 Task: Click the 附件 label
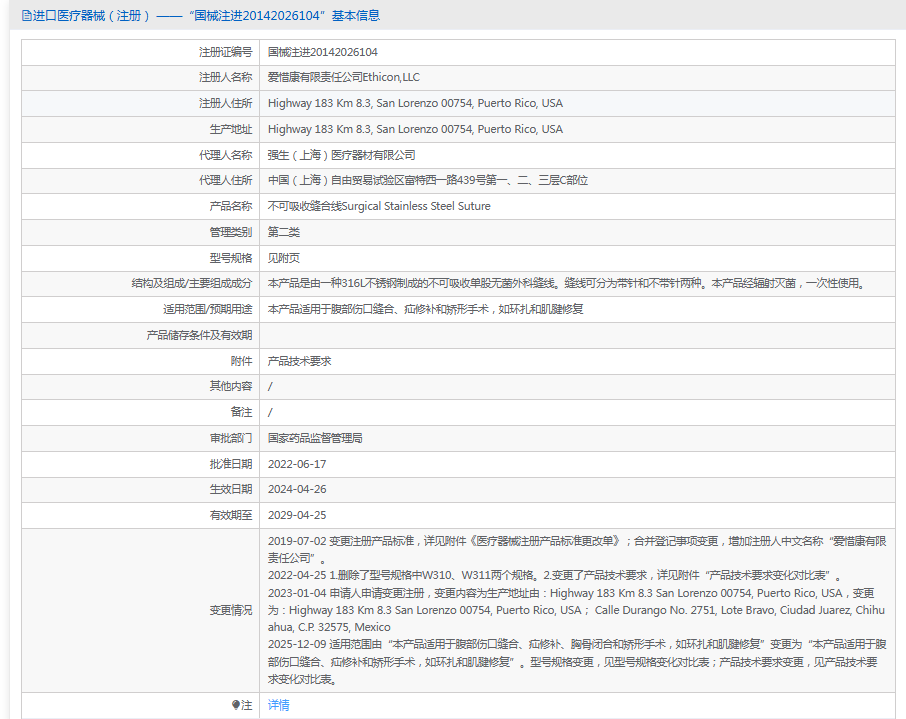[241, 361]
